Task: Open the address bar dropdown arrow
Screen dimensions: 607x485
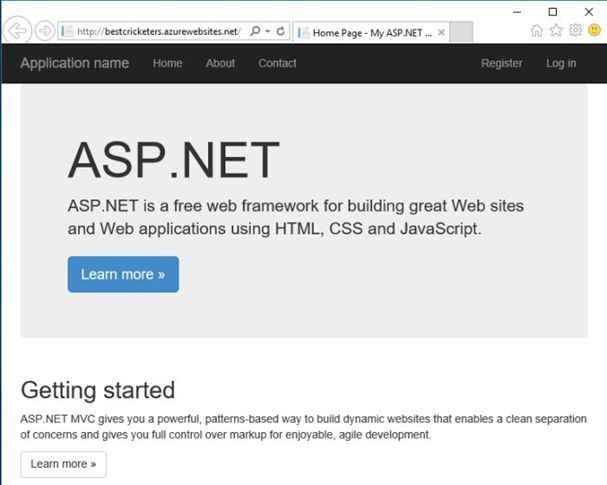Action: 268,31
